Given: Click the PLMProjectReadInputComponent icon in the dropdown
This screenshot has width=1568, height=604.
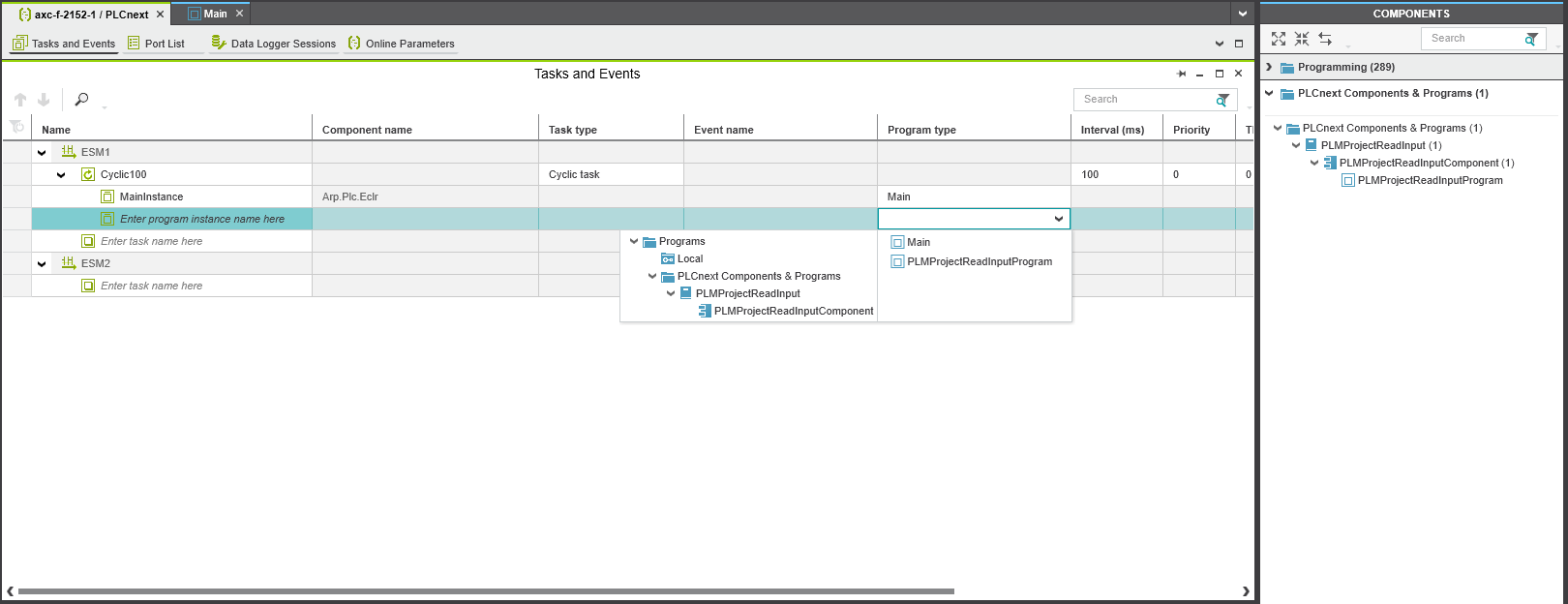Looking at the screenshot, I should coord(705,311).
